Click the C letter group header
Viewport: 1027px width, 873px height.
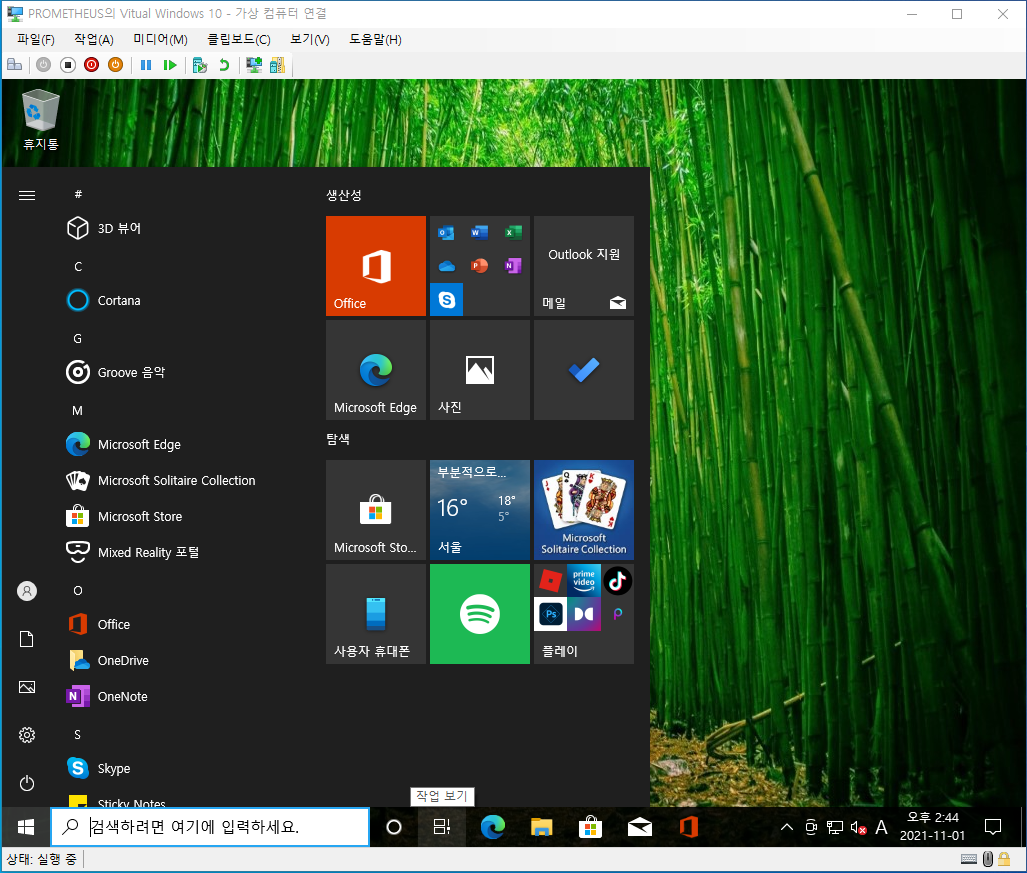[x=78, y=267]
